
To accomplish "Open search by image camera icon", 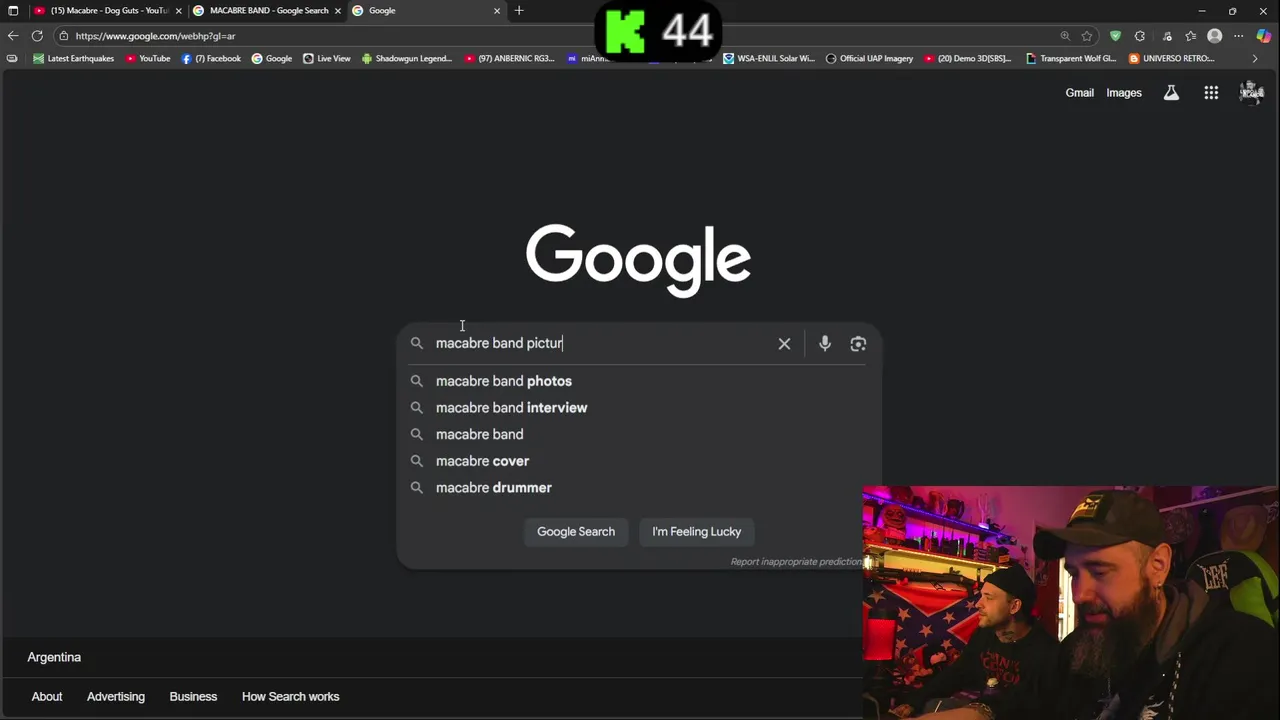I will (x=858, y=343).
